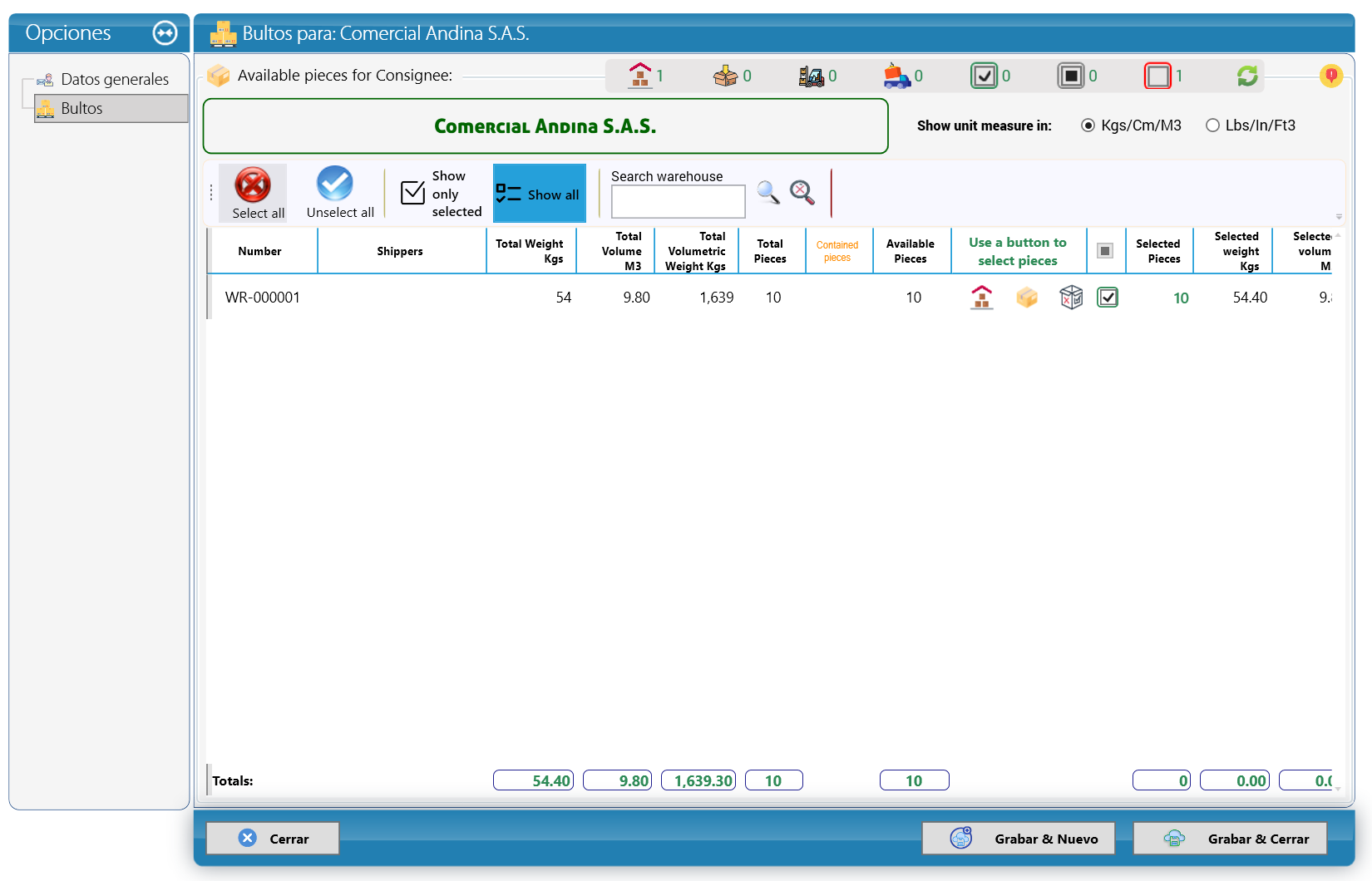Click total weight 54.40 in Totals
The image size is (1372, 881).
[533, 780]
